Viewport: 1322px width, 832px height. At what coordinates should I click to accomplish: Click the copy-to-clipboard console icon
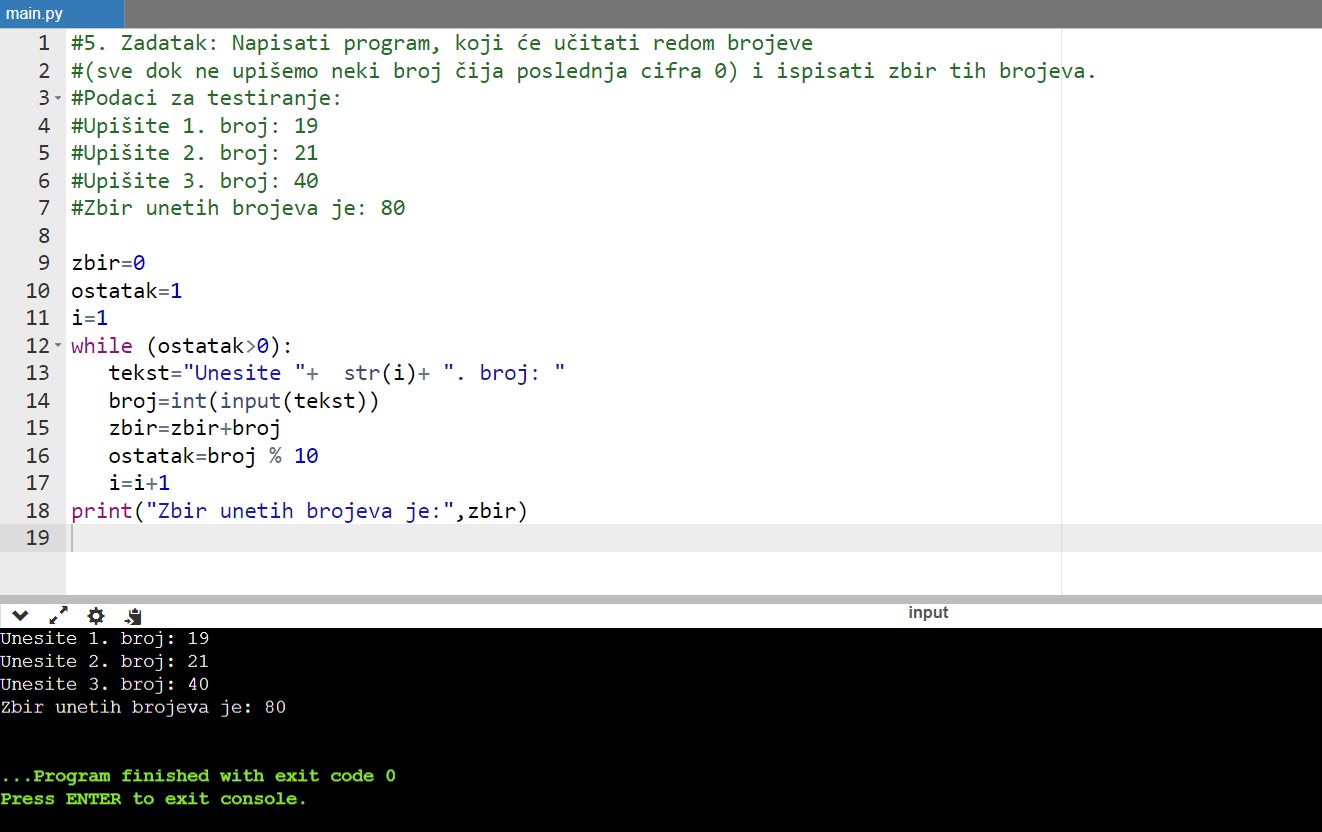(x=134, y=616)
